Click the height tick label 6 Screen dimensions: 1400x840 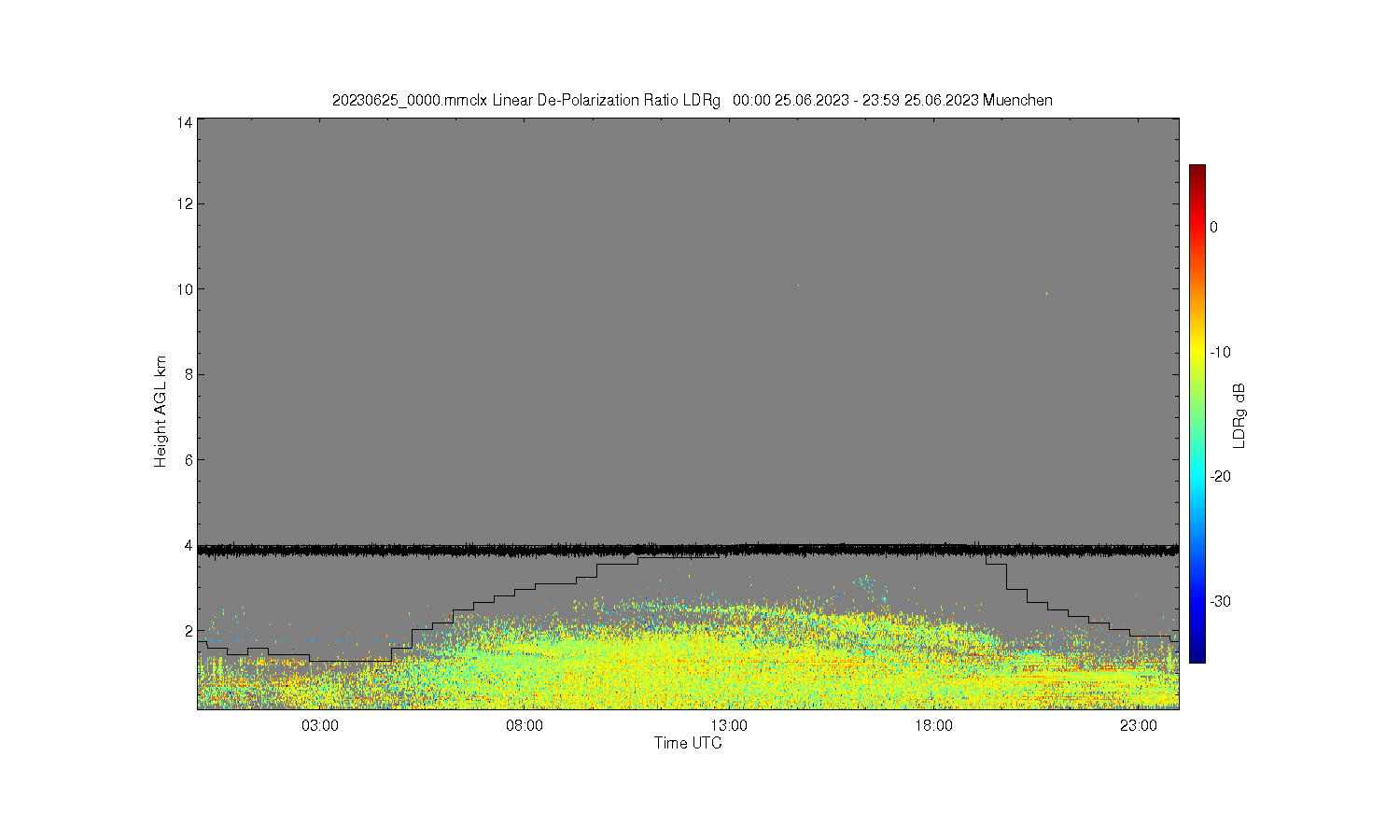coord(189,460)
